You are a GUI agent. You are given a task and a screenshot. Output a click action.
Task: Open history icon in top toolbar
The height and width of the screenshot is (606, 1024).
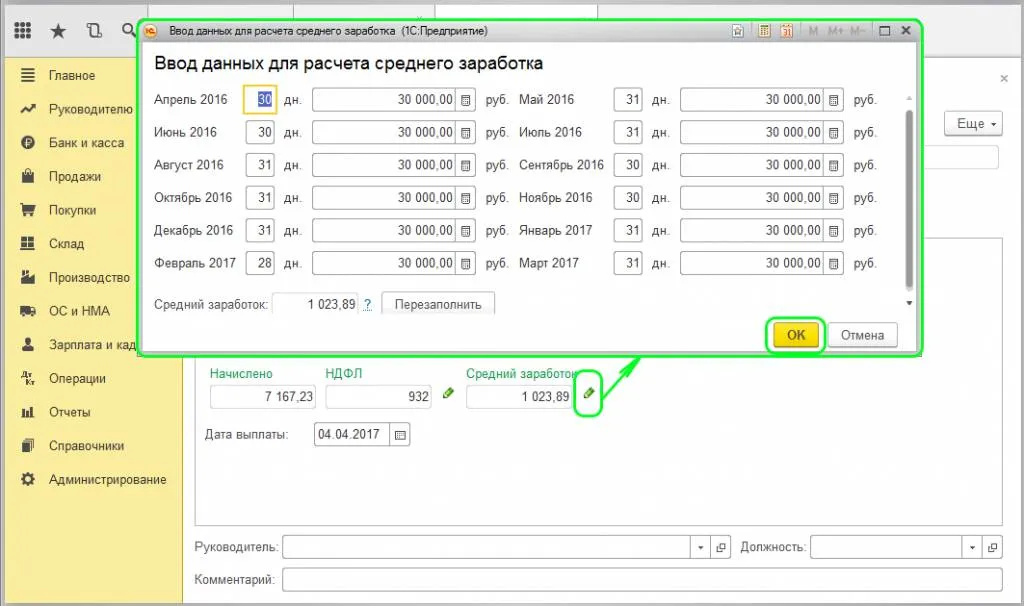tap(94, 30)
